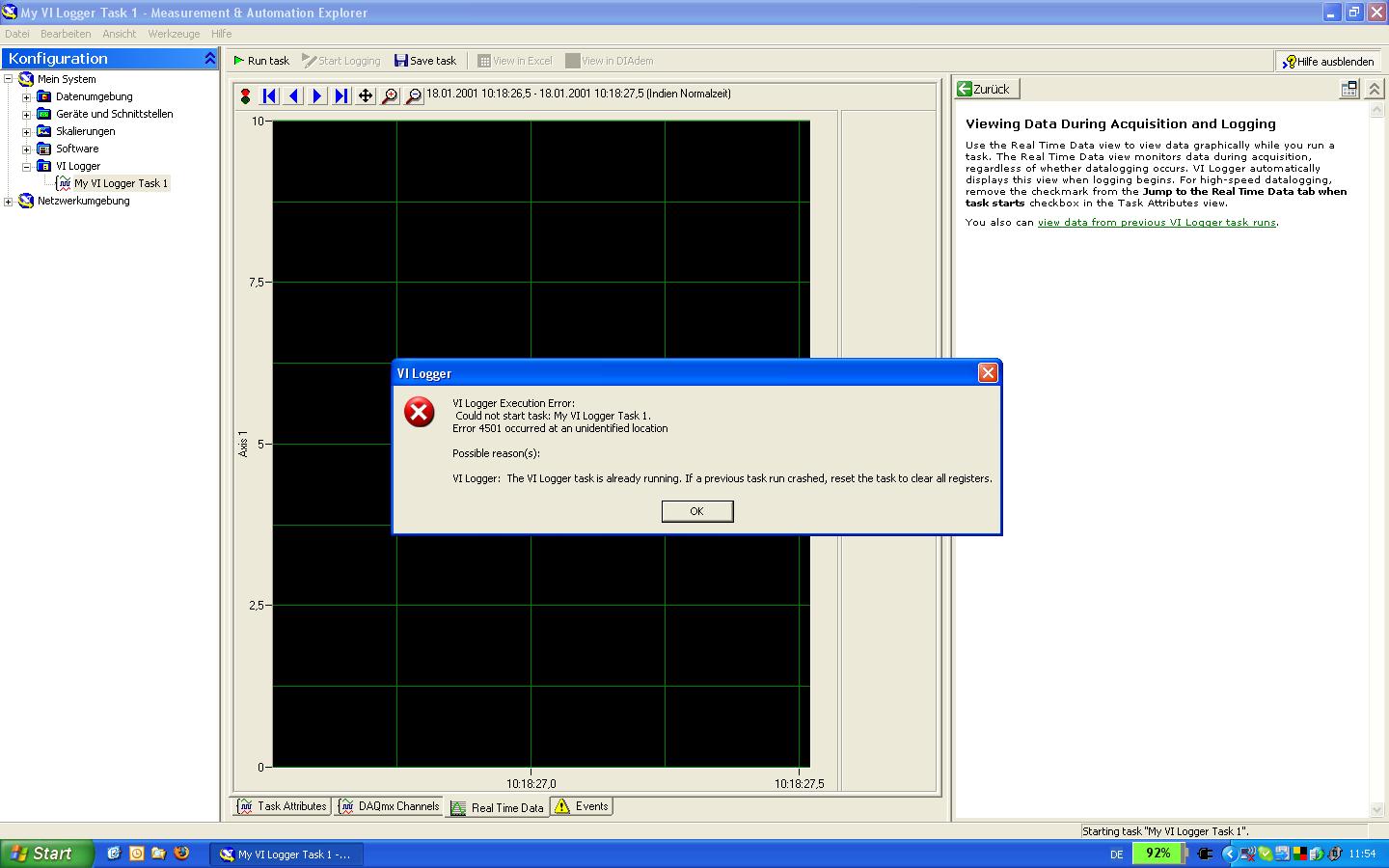Click the Zurück button in help pane
Image resolution: width=1389 pixels, height=868 pixels.
click(x=987, y=89)
